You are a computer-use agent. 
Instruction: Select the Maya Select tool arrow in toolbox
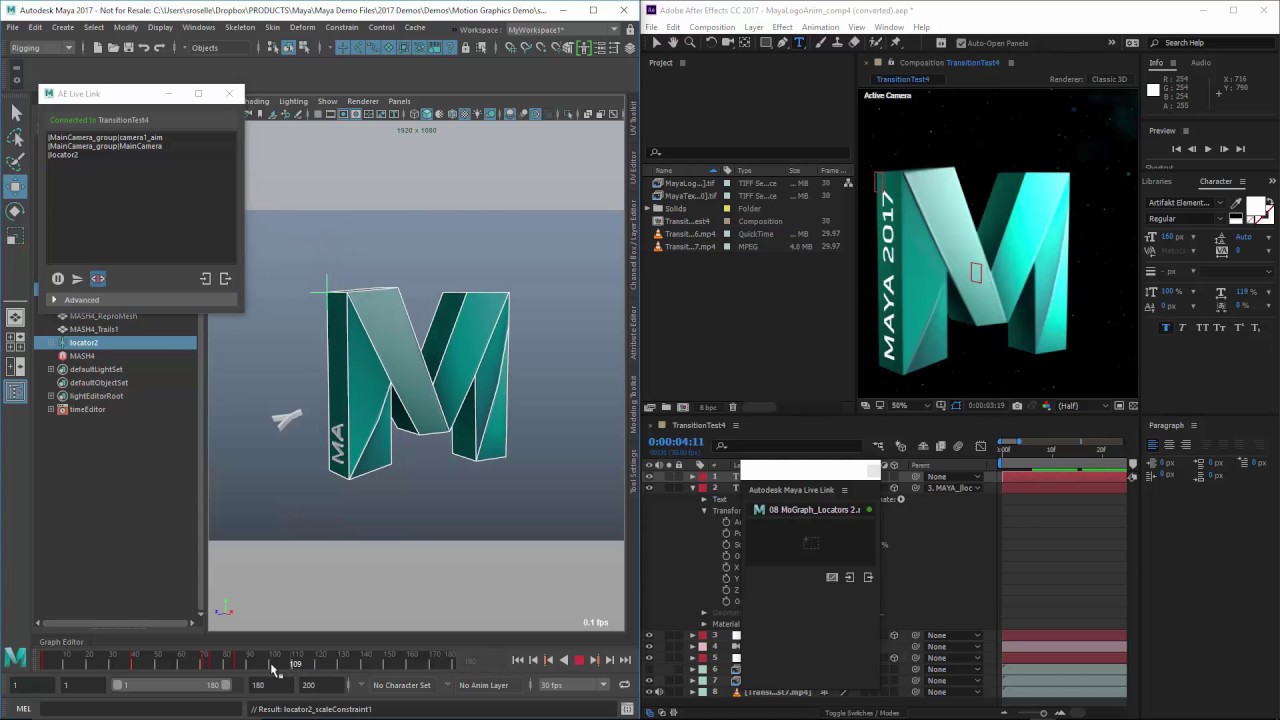point(16,113)
